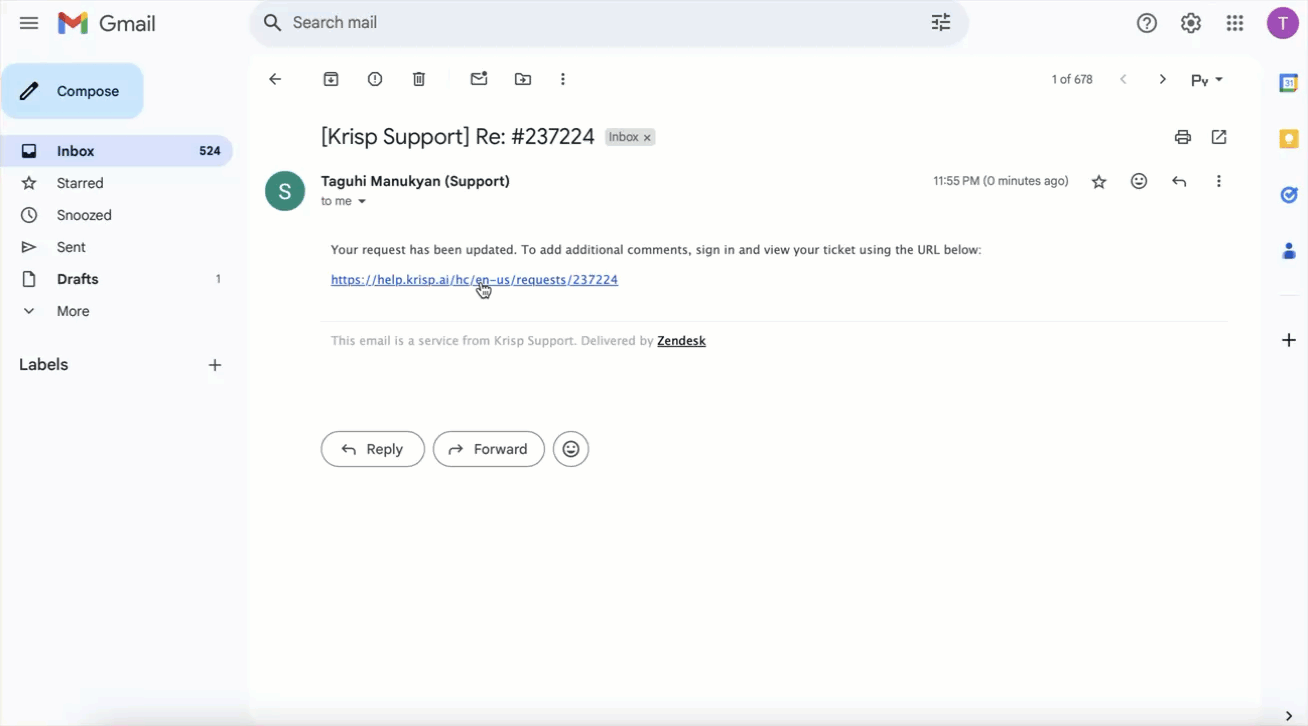Viewport: 1308px width, 726px height.
Task: Open Zendesk link
Action: (x=681, y=341)
